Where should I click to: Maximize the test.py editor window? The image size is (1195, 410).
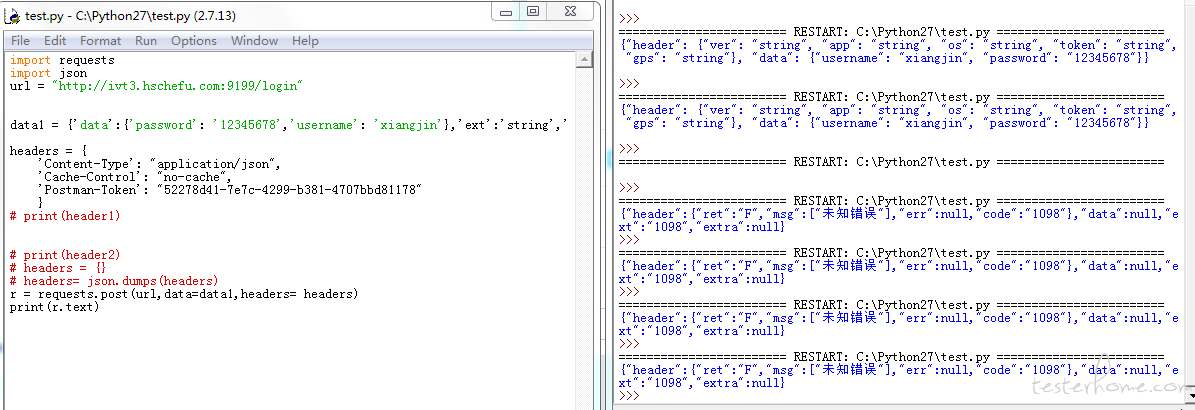coord(533,11)
